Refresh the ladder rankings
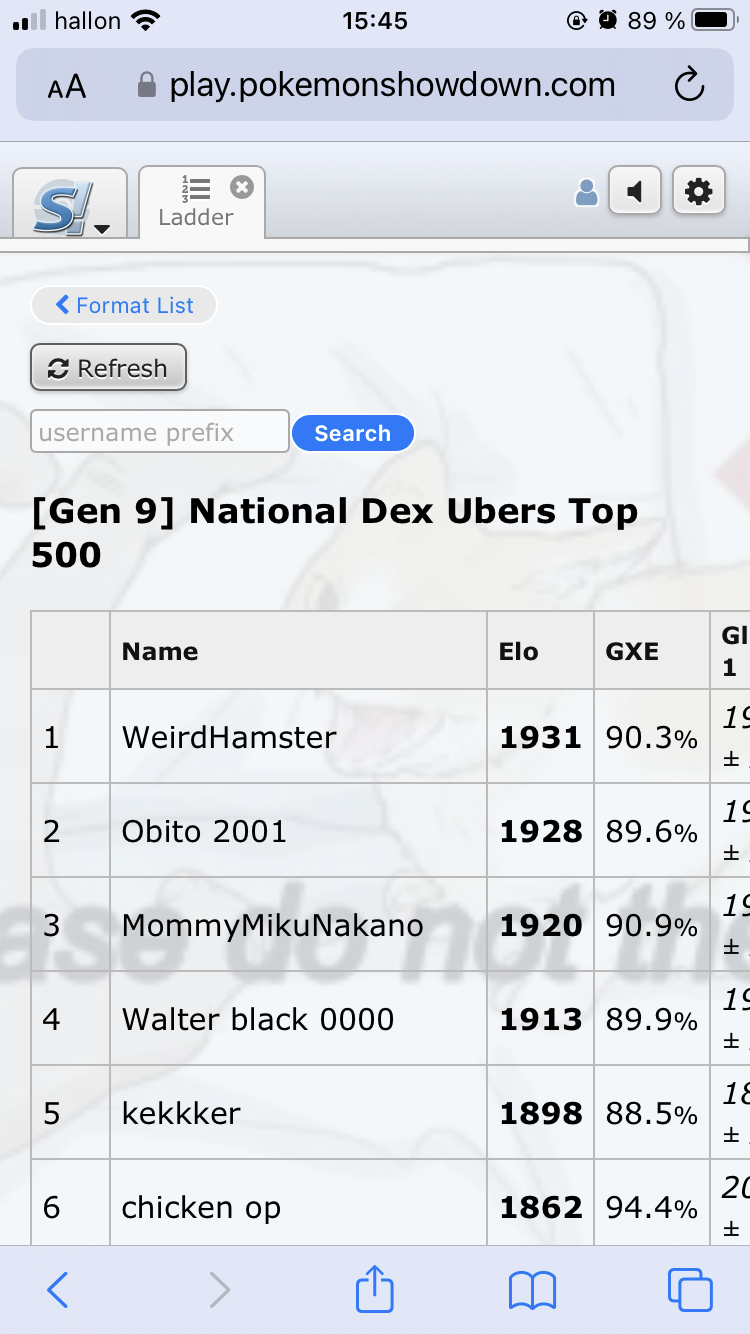 click(108, 368)
